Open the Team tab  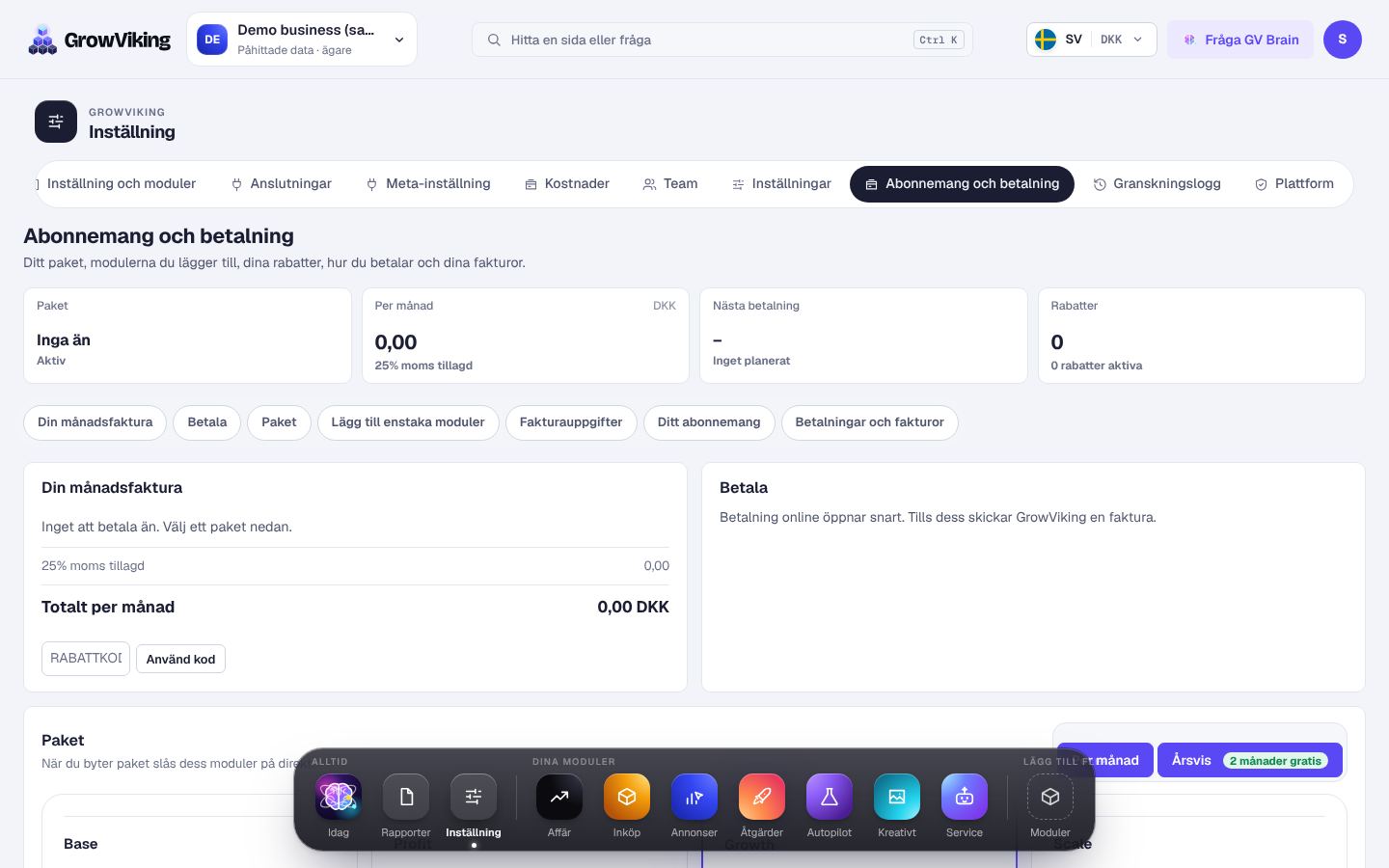pyautogui.click(x=670, y=183)
